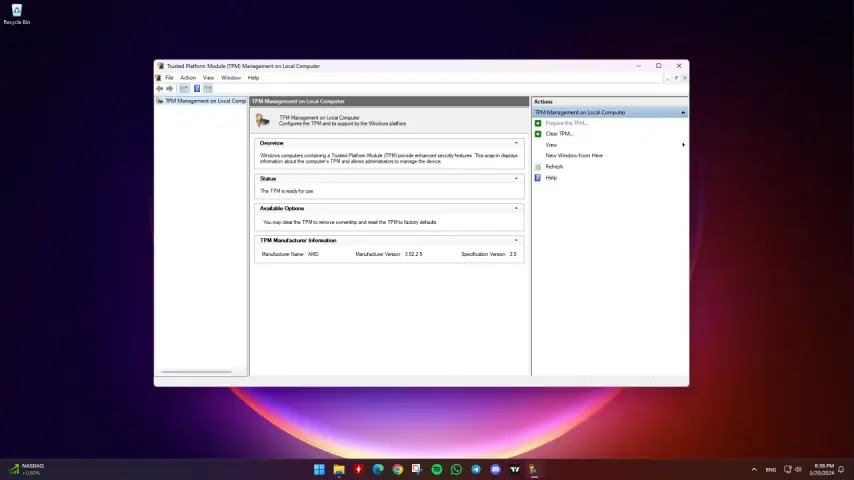Image resolution: width=854 pixels, height=480 pixels.
Task: Click the console tree horizontal scrollbar
Action: pyautogui.click(x=197, y=372)
